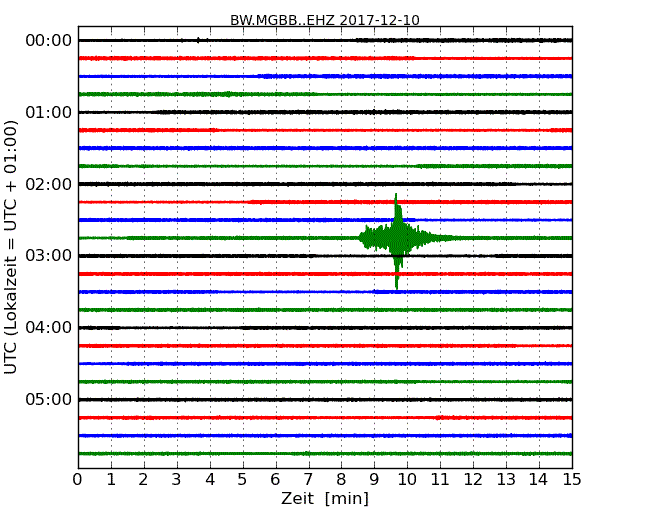The image size is (650, 520).
Task: Click x-axis tick label 14
Action: point(539,479)
